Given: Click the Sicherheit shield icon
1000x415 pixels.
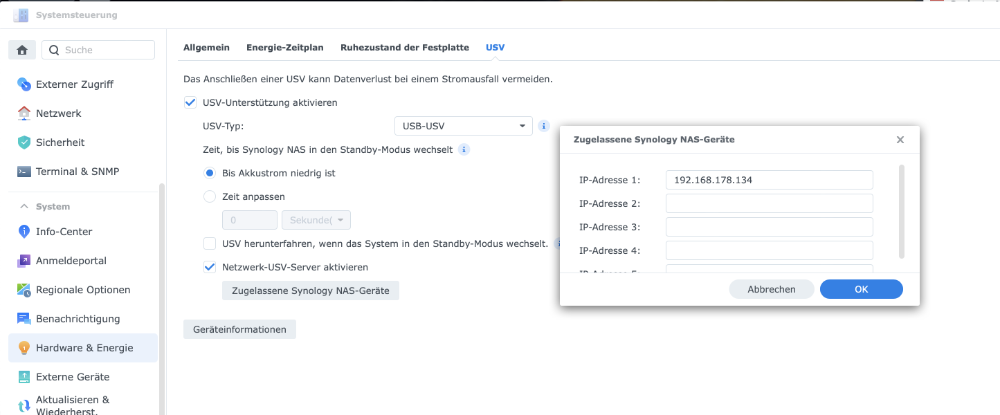Looking at the screenshot, I should tap(25, 142).
